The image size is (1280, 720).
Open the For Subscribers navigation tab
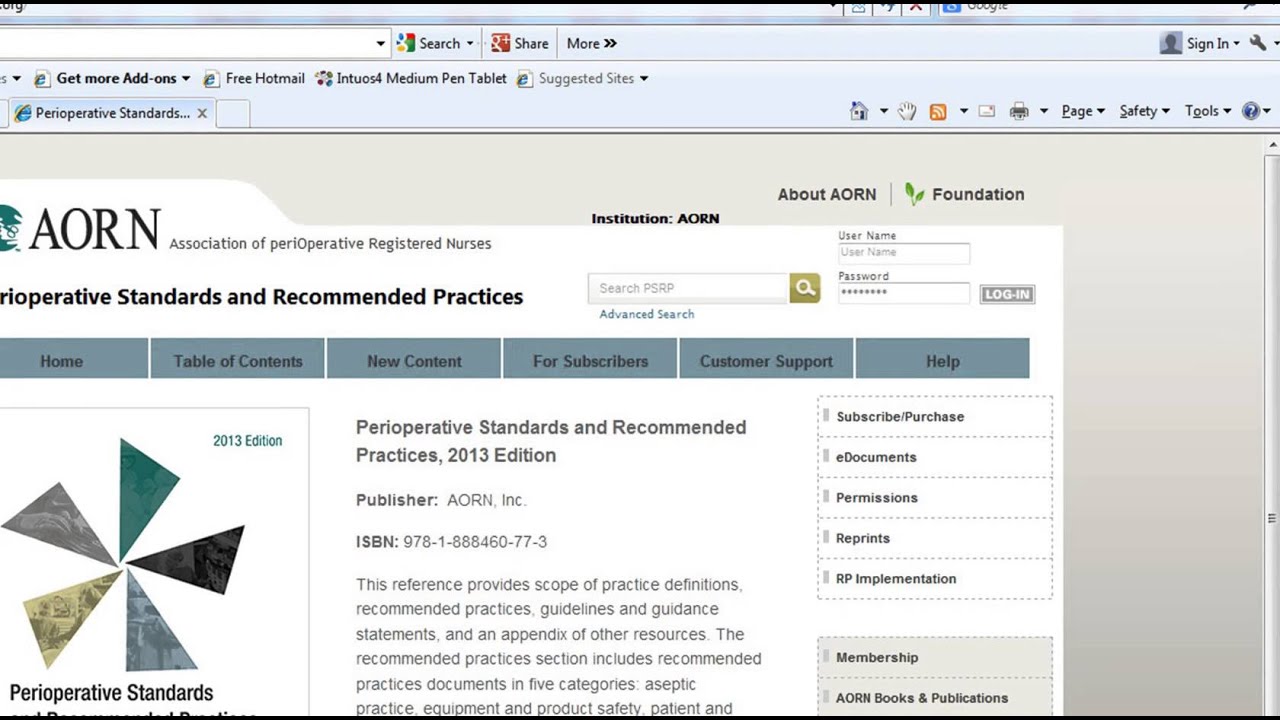(x=590, y=360)
